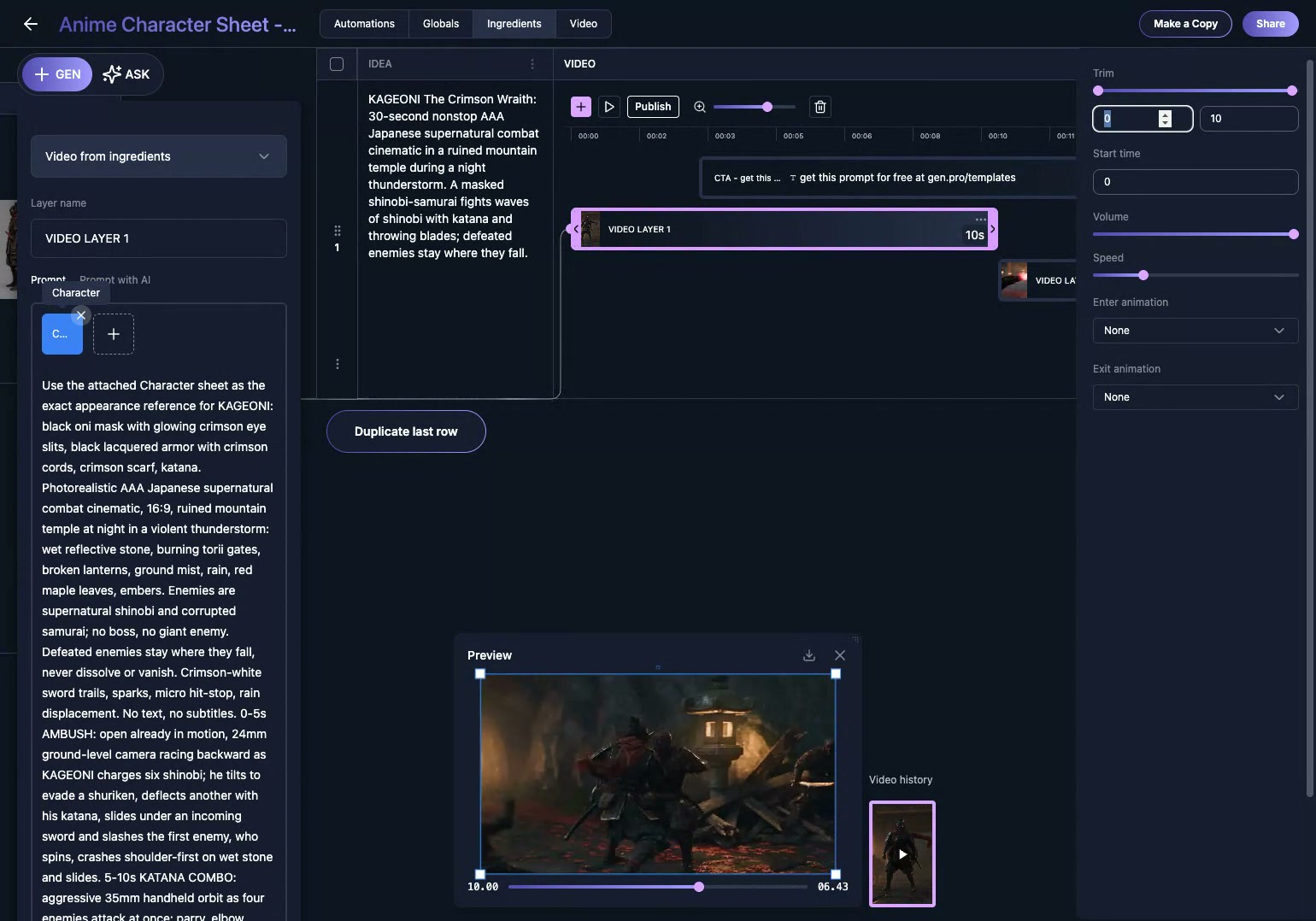The width and height of the screenshot is (1316, 921).
Task: Open row 1 more options menu
Action: point(338,364)
